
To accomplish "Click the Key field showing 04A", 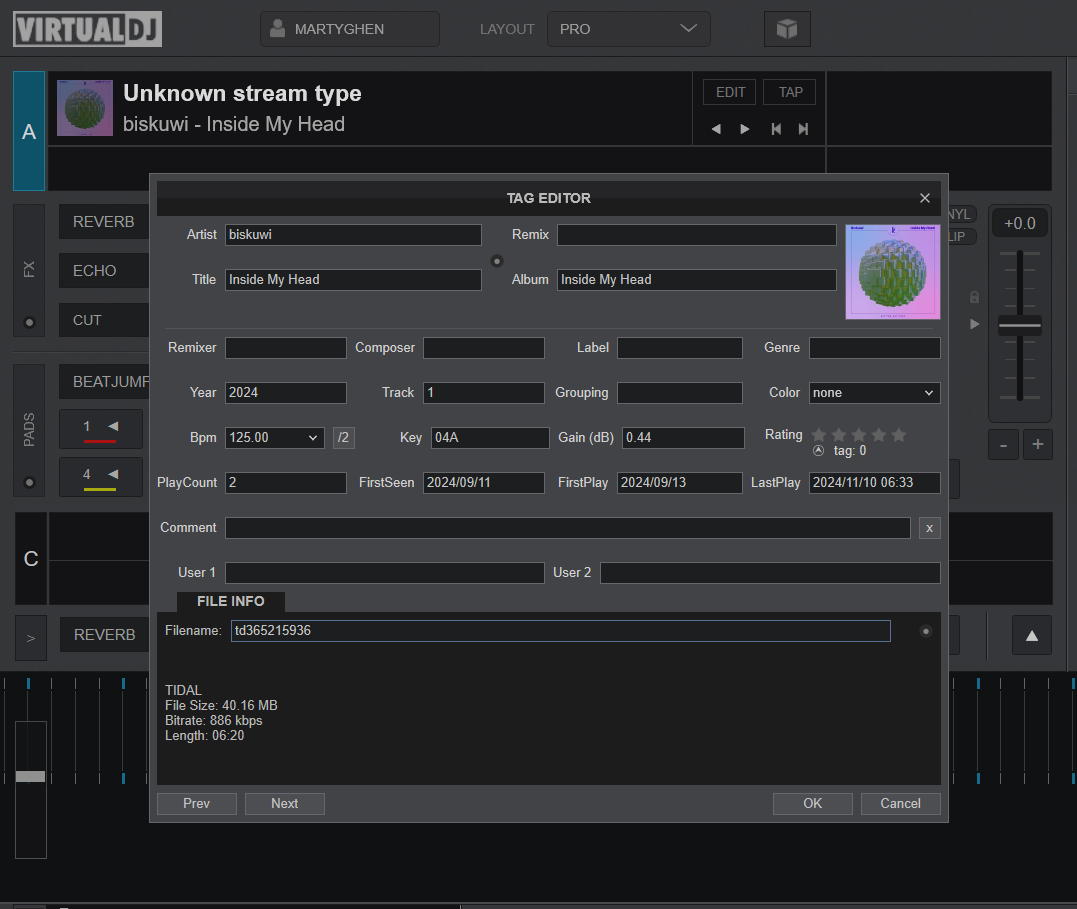I will click(490, 438).
